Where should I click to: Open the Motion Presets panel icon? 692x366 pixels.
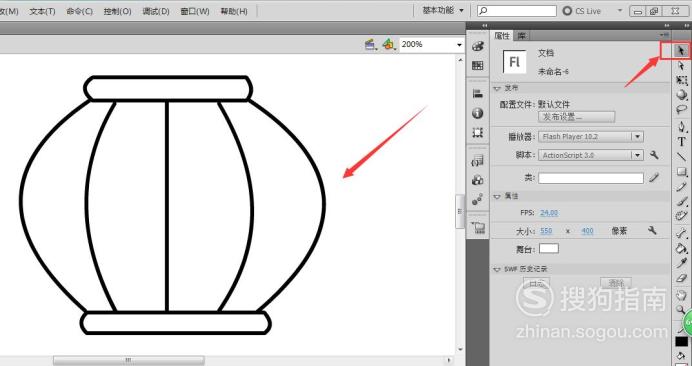(478, 200)
